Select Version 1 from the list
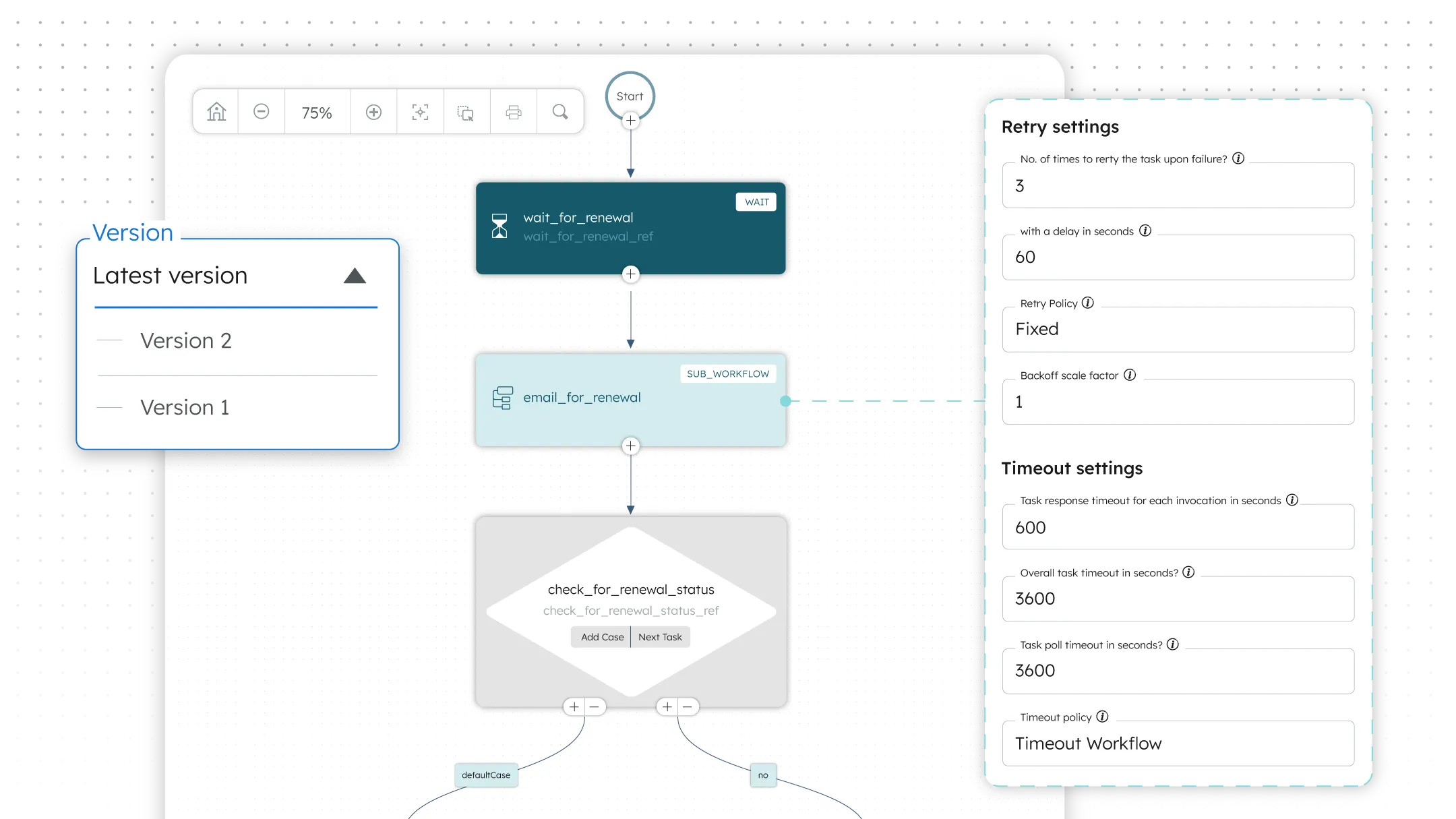This screenshot has width=1456, height=819. 185,408
